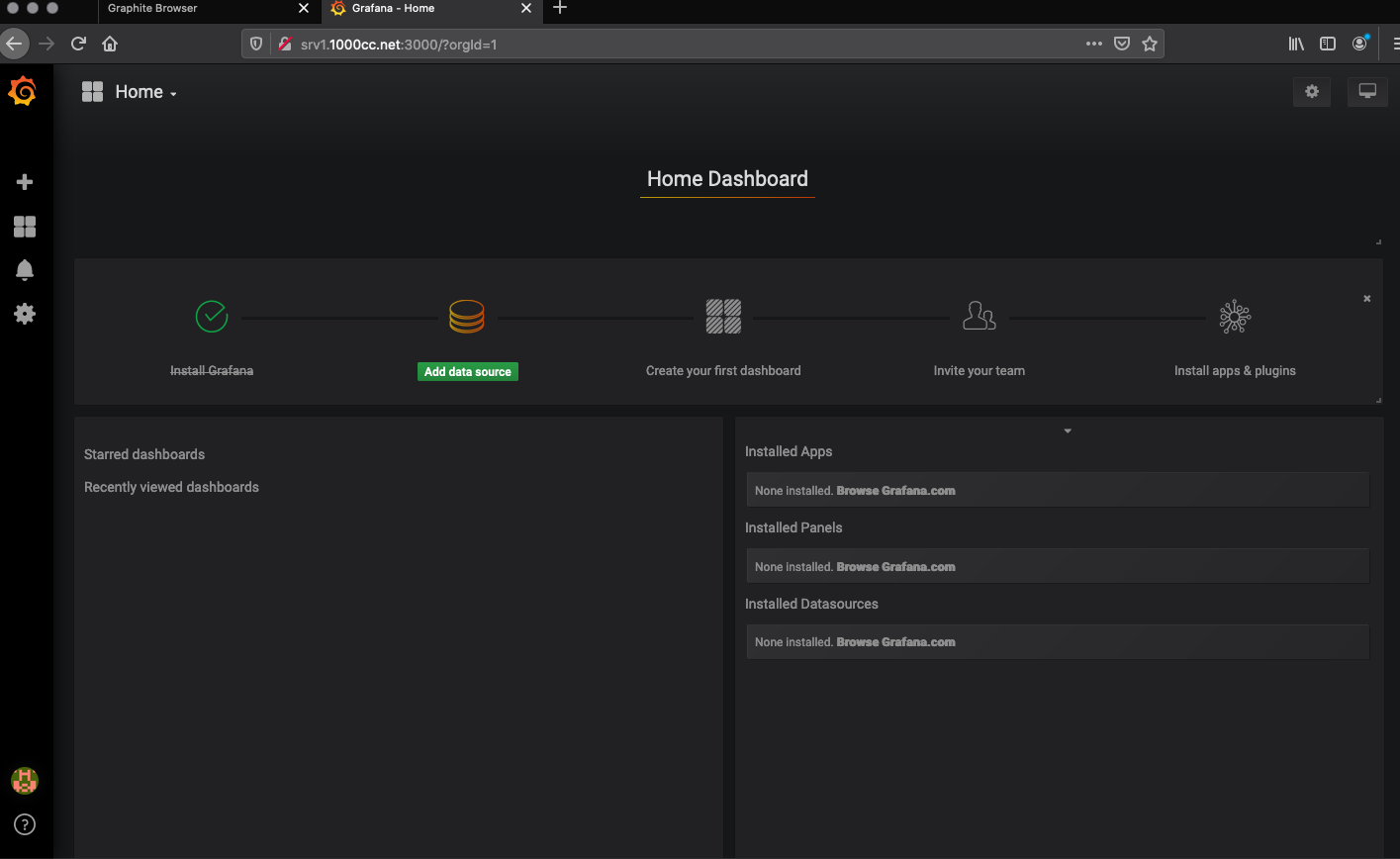Click the user avatar in sidebar
This screenshot has width=1400, height=859.
point(24,781)
